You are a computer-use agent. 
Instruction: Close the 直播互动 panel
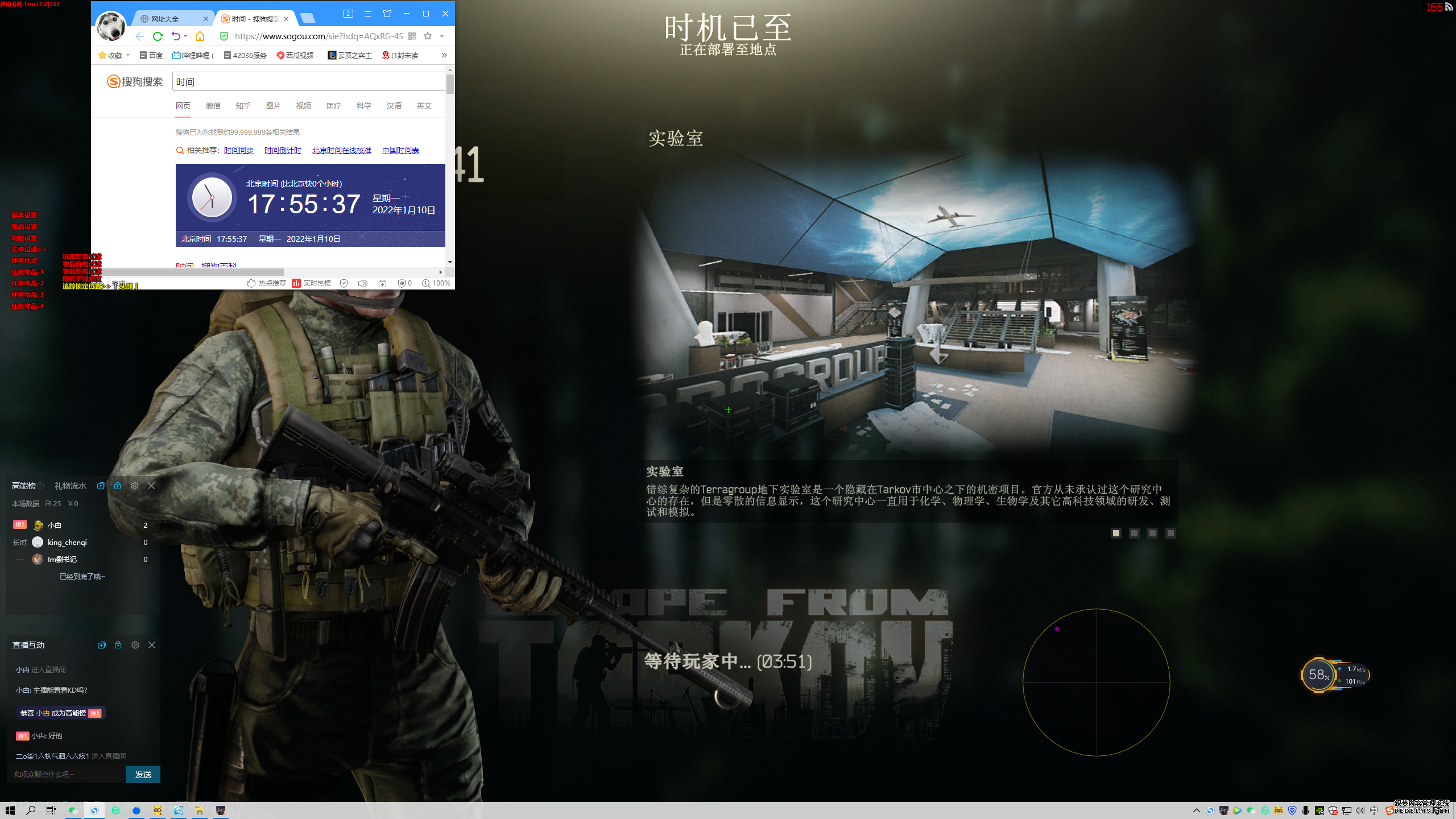pyautogui.click(x=152, y=645)
